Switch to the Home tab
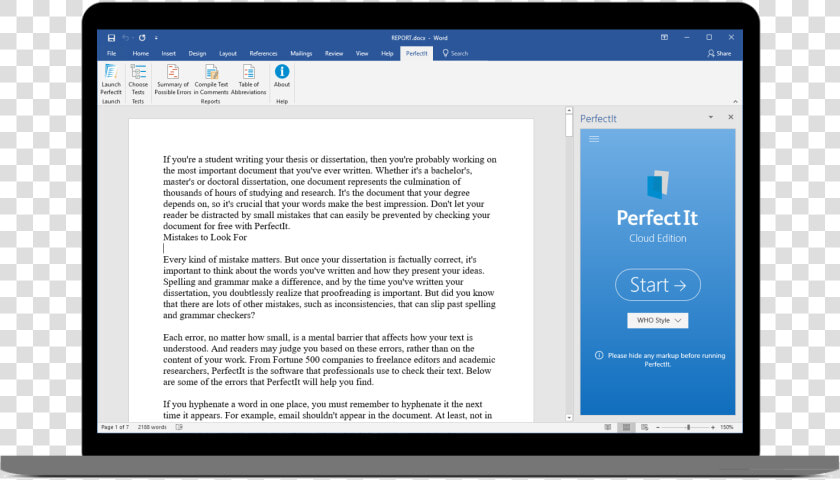The image size is (840, 480). (x=140, y=54)
